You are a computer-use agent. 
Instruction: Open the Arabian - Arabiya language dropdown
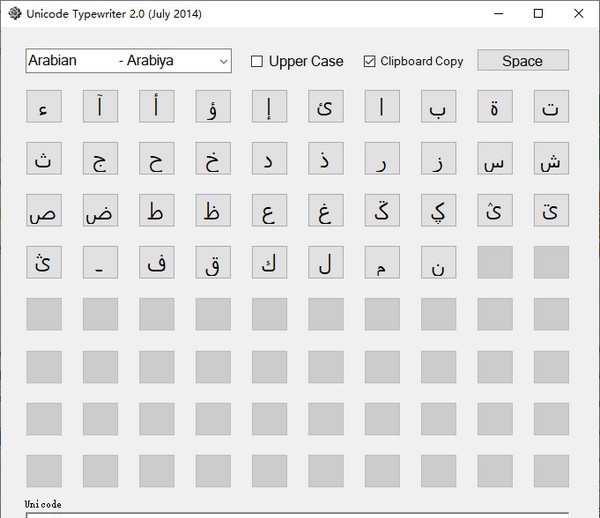(129, 60)
